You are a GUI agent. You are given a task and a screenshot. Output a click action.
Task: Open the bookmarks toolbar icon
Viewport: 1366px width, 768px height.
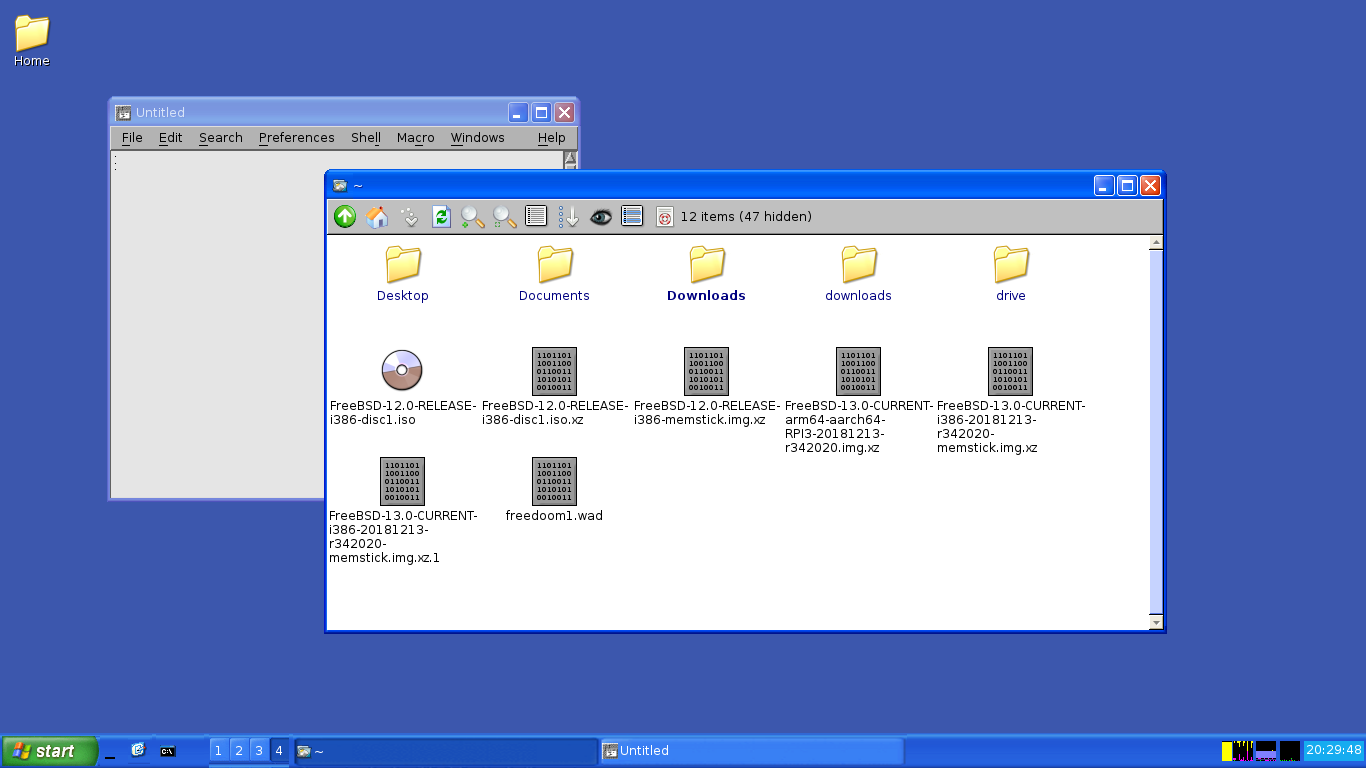[409, 216]
